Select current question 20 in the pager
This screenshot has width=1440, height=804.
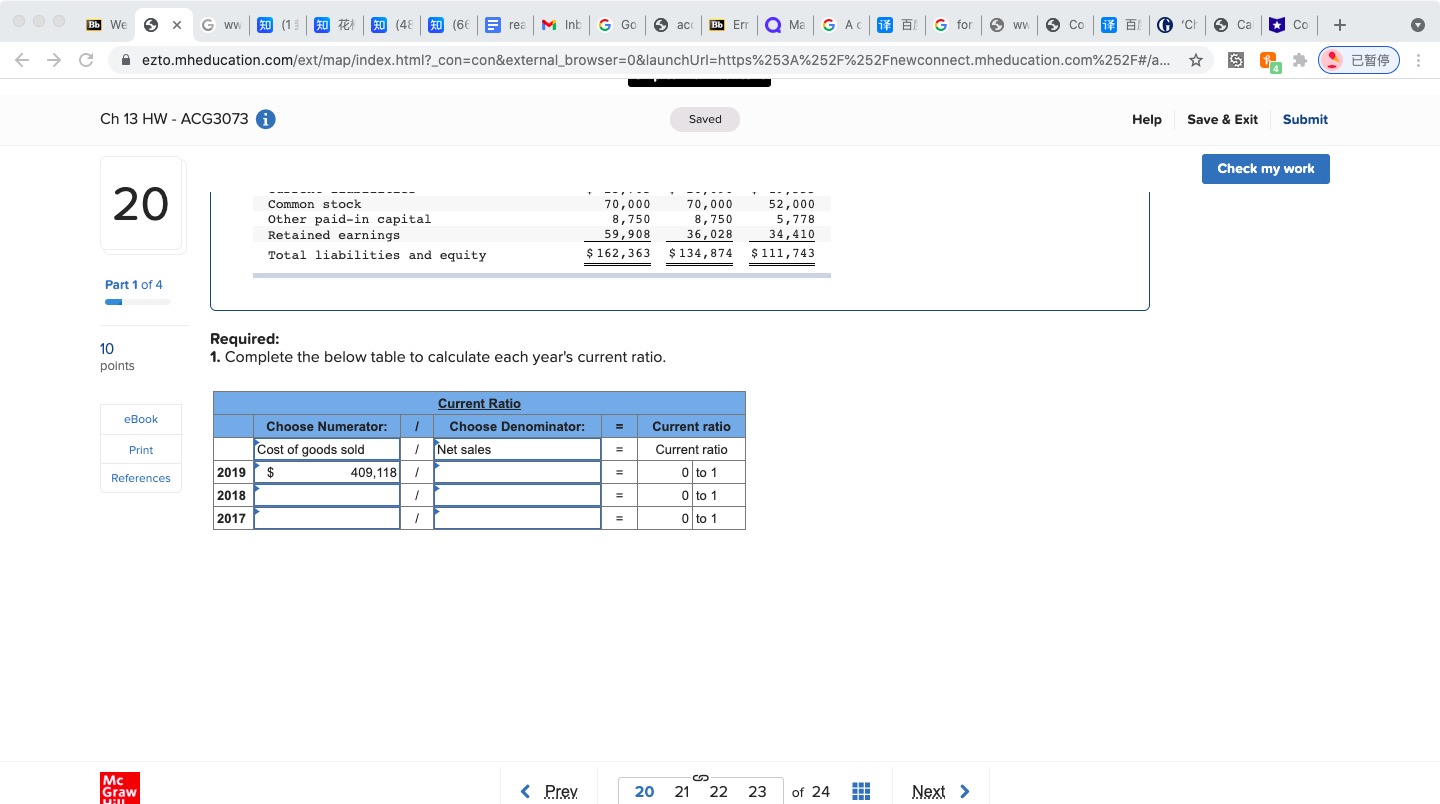point(644,791)
